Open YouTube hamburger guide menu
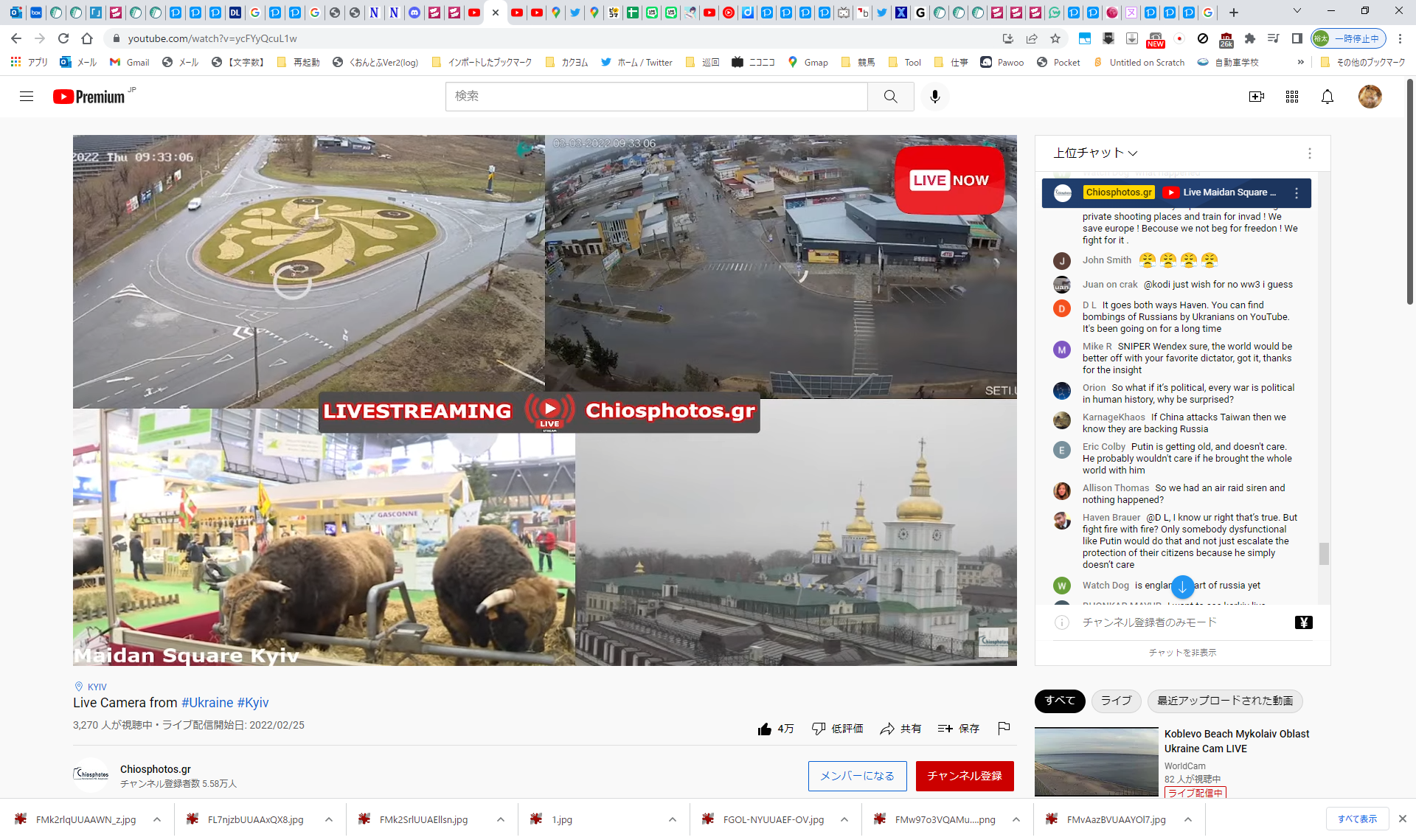This screenshot has width=1416, height=840. click(x=27, y=97)
